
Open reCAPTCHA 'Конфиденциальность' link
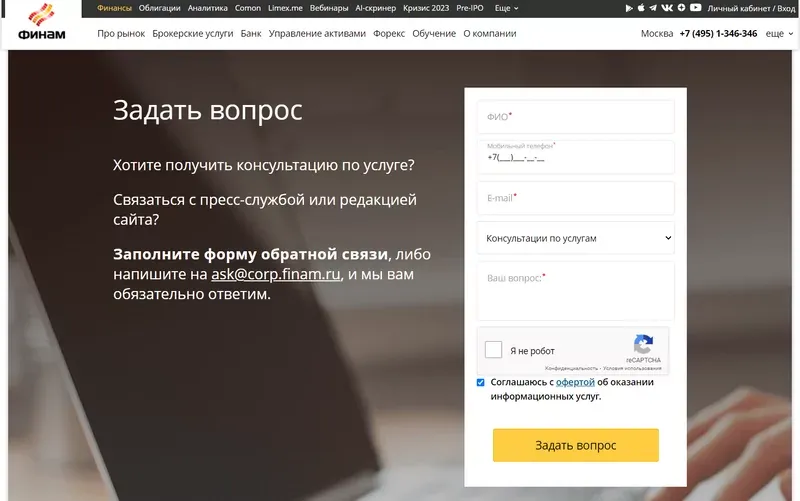click(571, 368)
